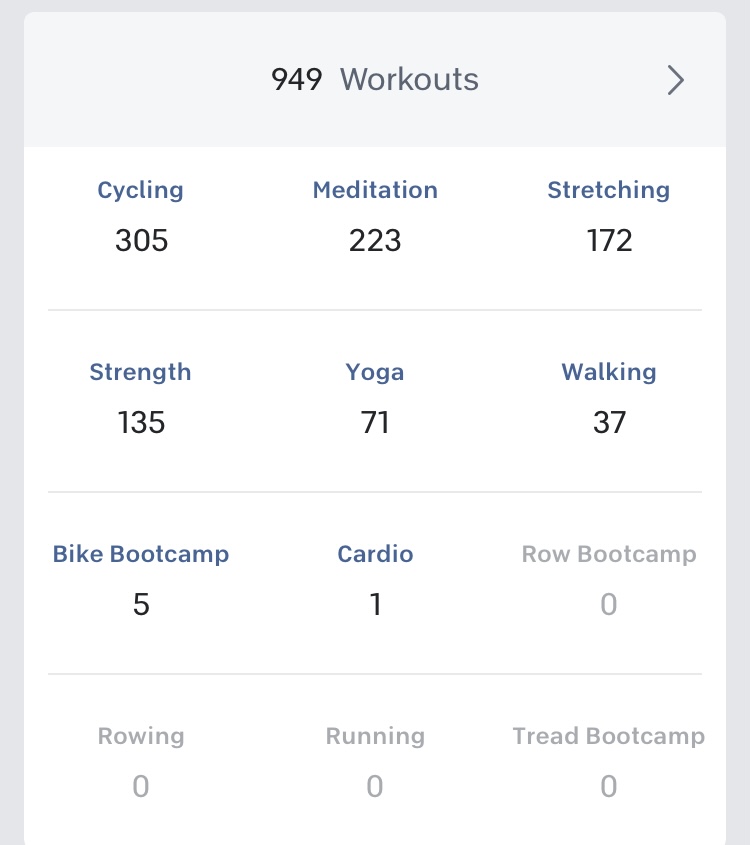The width and height of the screenshot is (750, 845).
Task: Select the Cycling workout category
Action: 141,190
